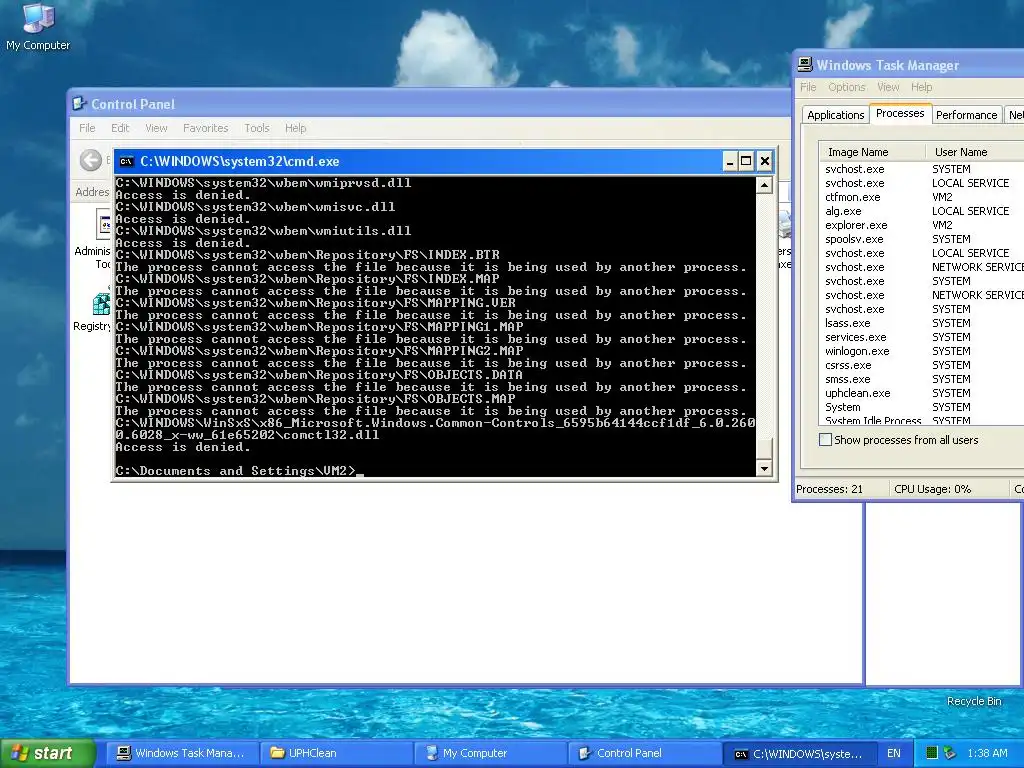Open Control Panel Edit menu

(x=120, y=128)
